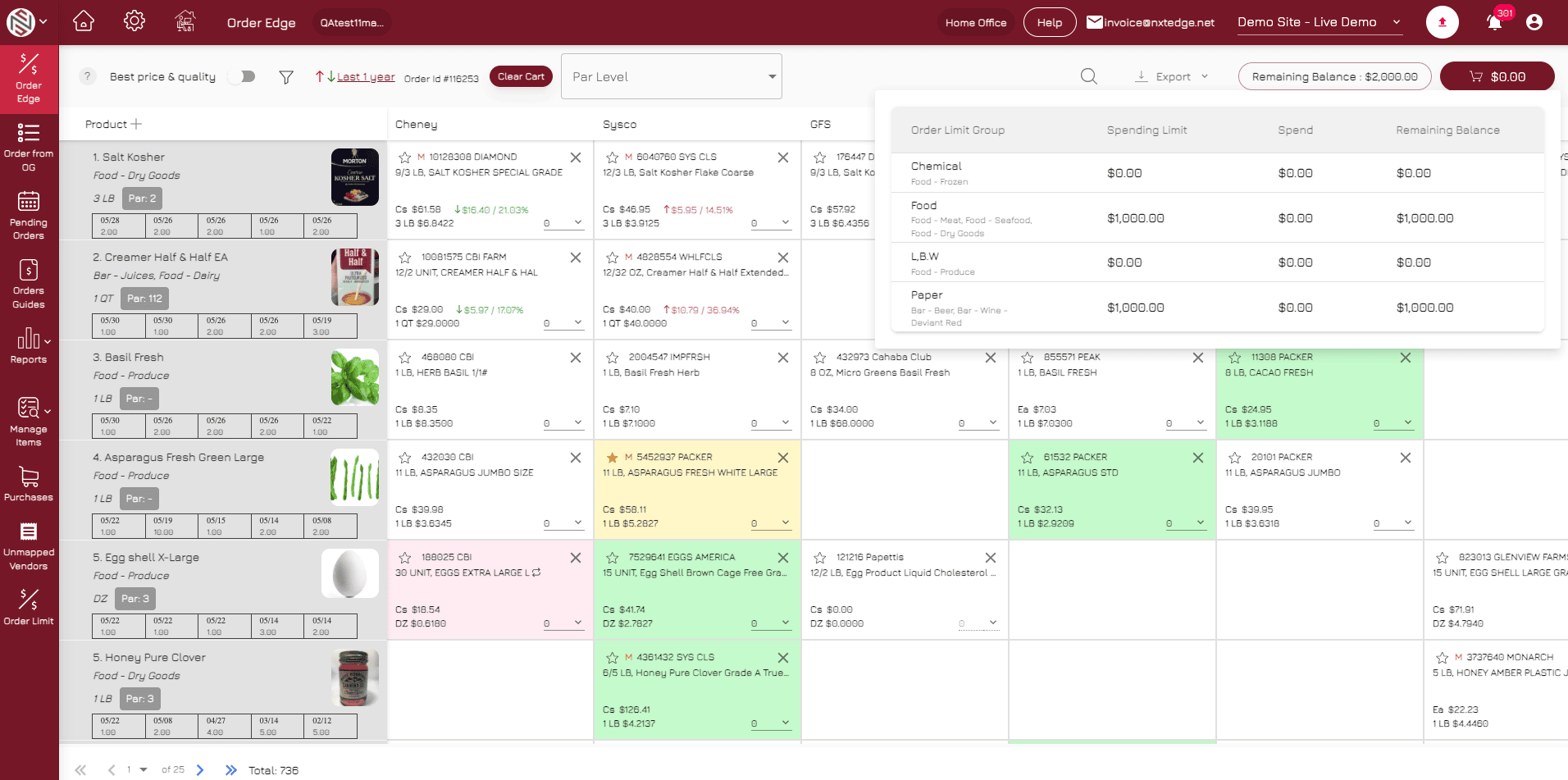Image resolution: width=1568 pixels, height=780 pixels.
Task: Remove the 6040760 SYS CLS item
Action: click(x=783, y=157)
